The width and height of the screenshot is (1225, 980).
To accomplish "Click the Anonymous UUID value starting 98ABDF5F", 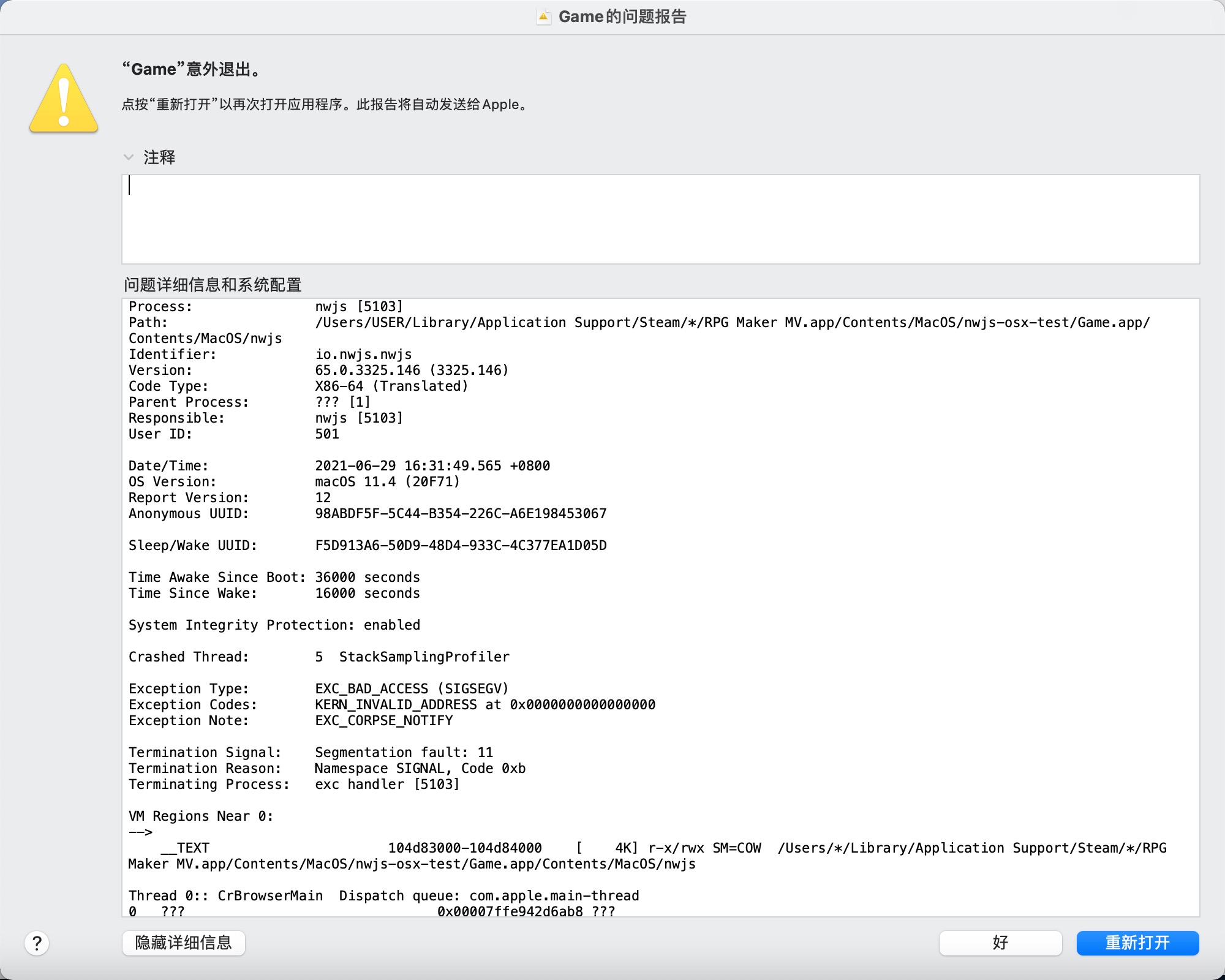I will pos(461,513).
